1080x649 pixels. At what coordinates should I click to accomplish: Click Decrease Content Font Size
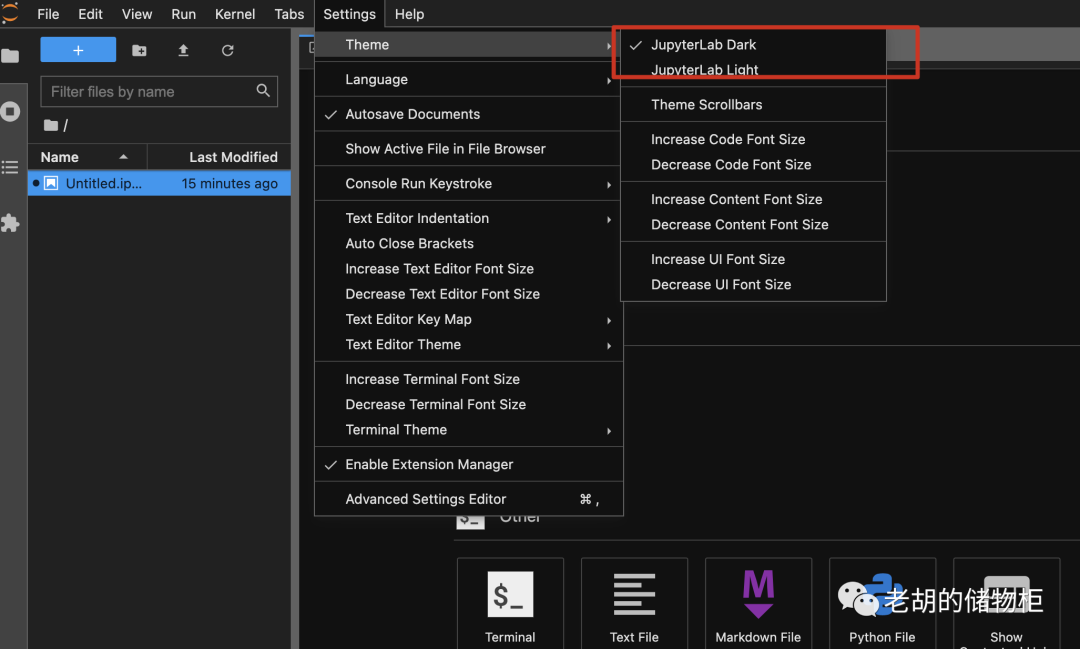point(753,225)
